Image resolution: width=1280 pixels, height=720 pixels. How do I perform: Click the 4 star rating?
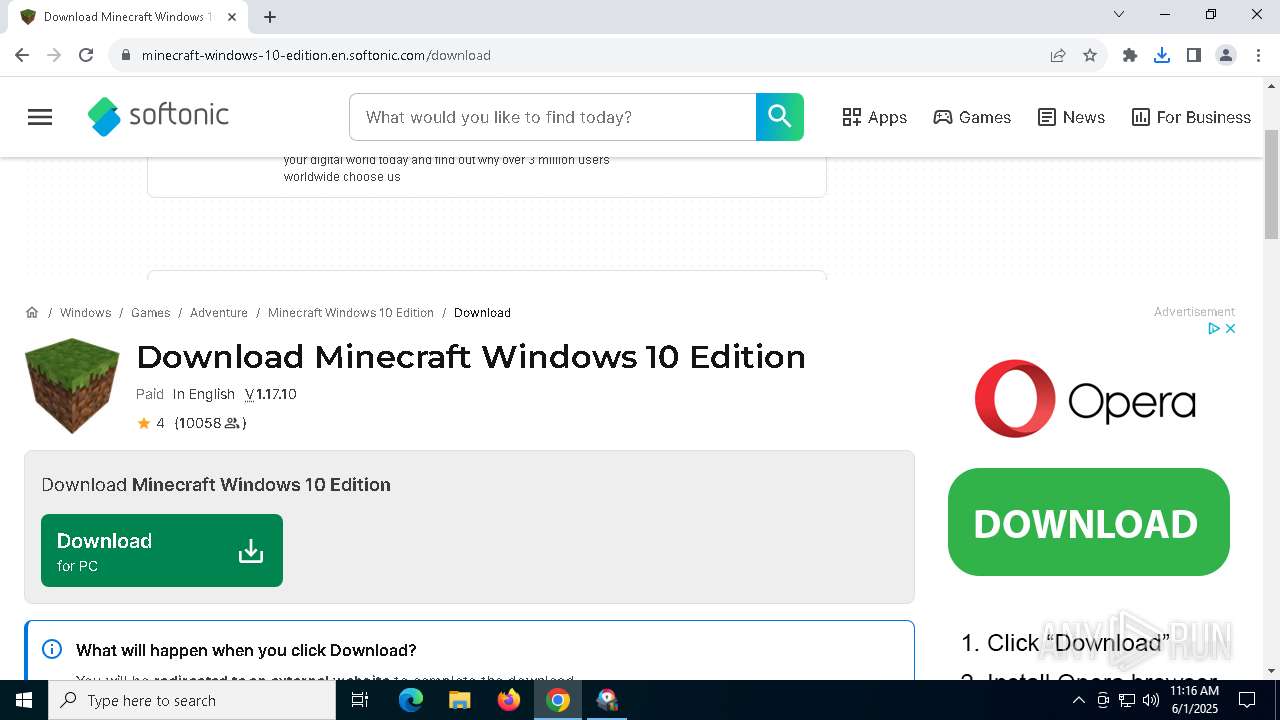point(151,423)
